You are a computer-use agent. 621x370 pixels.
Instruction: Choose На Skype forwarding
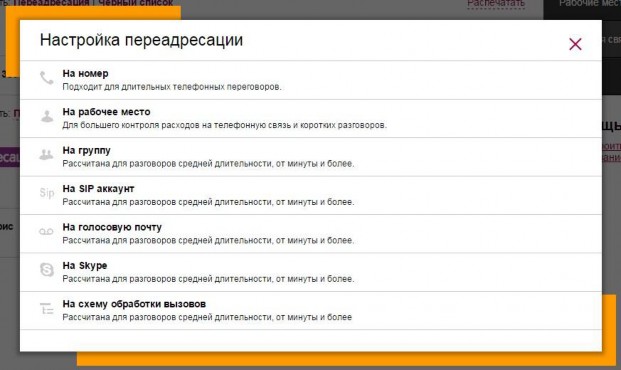[311, 273]
